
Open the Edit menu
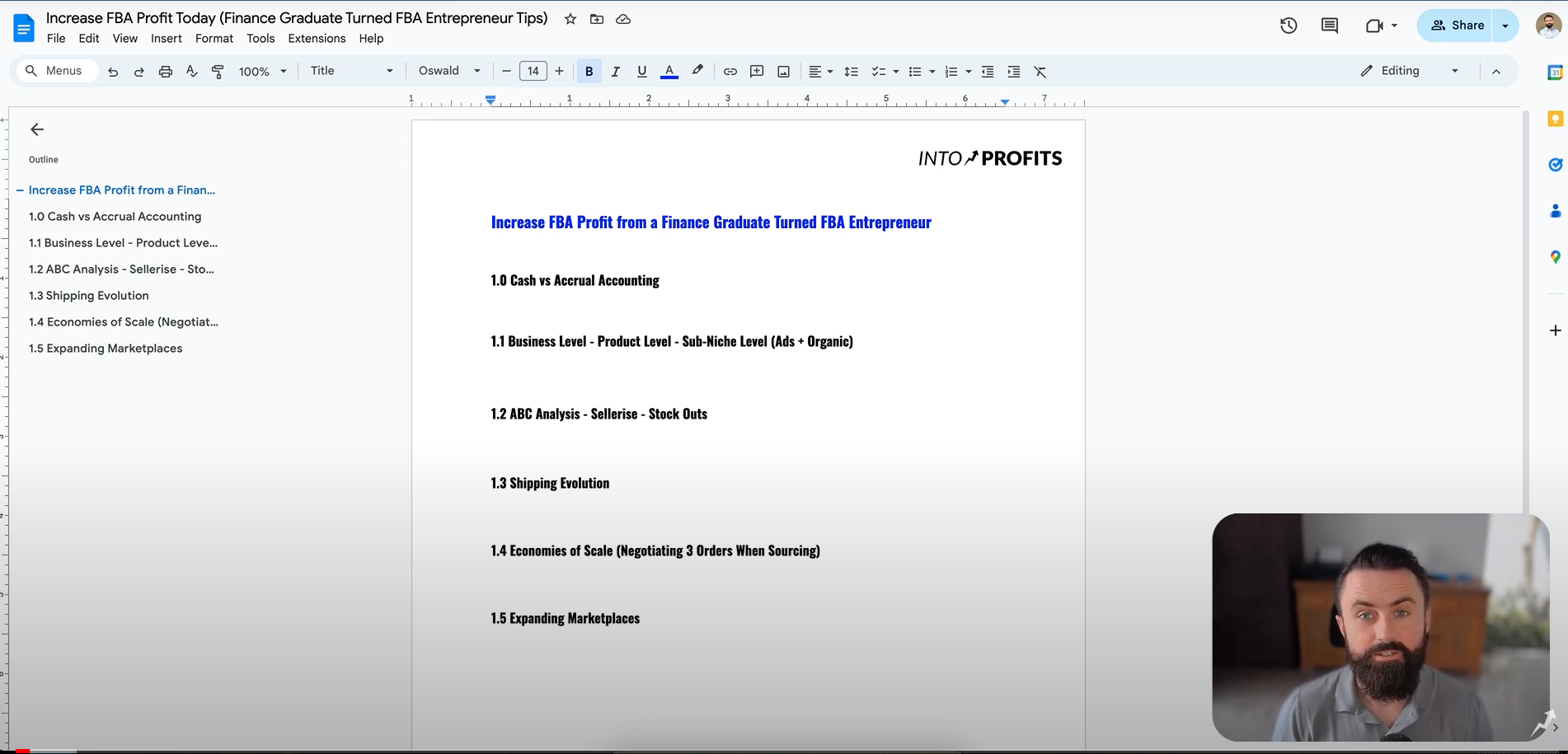[89, 39]
